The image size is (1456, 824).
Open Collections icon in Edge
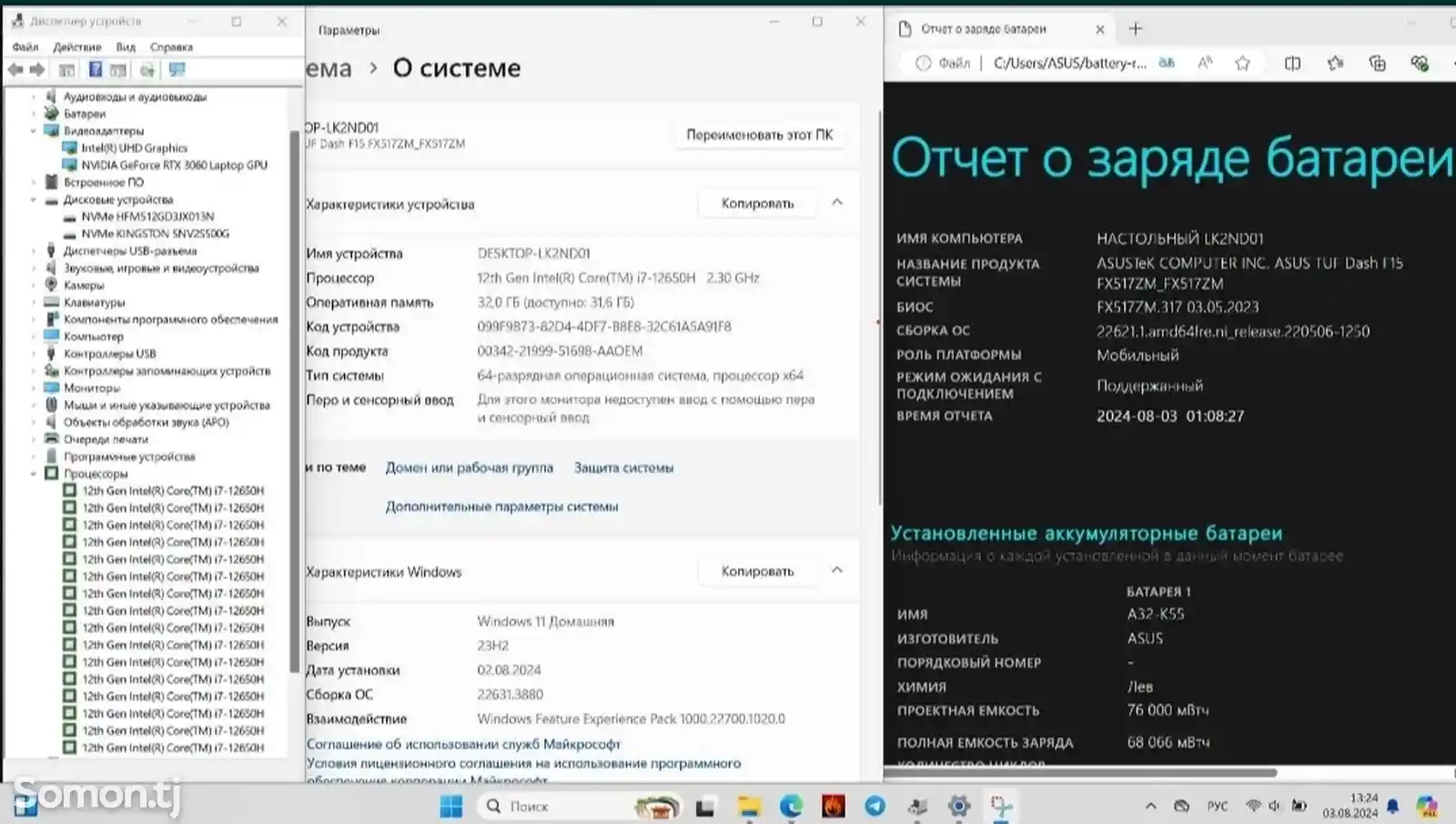[1377, 63]
